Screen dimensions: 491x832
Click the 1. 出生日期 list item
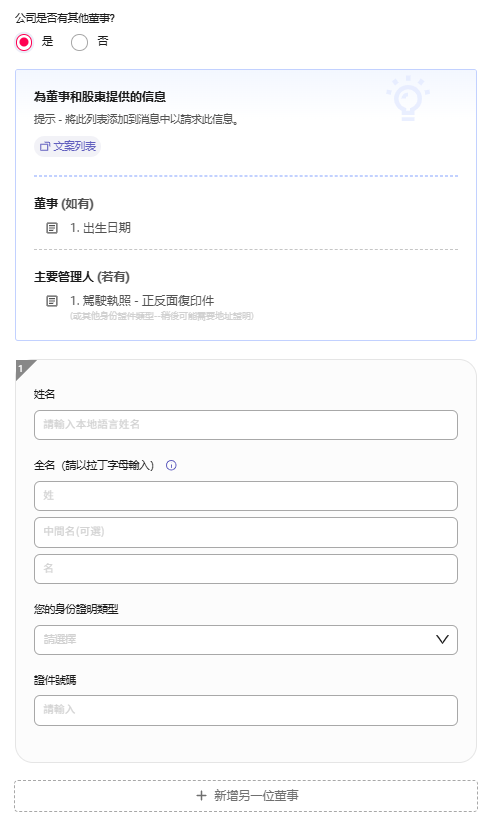(x=100, y=228)
